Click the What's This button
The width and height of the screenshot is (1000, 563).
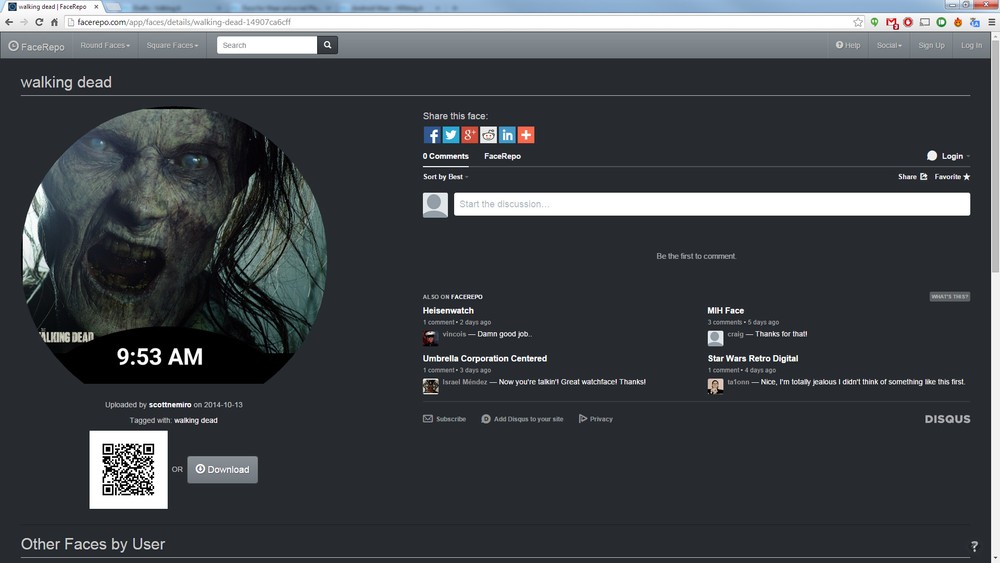950,296
